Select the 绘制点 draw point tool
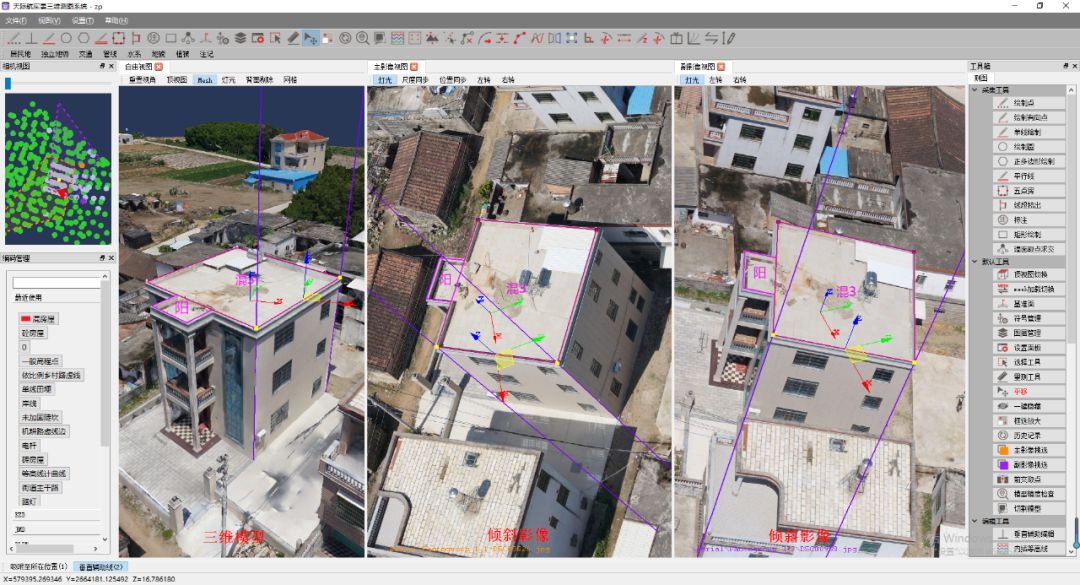This screenshot has width=1080, height=585. pos(1018,103)
